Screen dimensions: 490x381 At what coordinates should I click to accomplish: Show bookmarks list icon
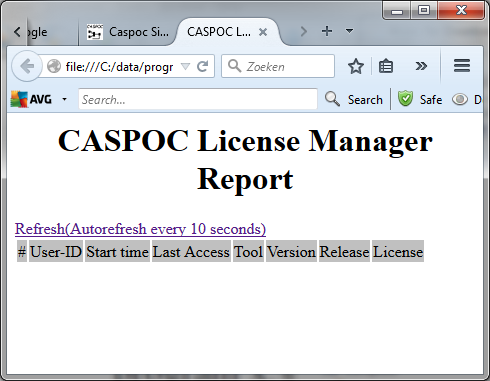coord(386,66)
